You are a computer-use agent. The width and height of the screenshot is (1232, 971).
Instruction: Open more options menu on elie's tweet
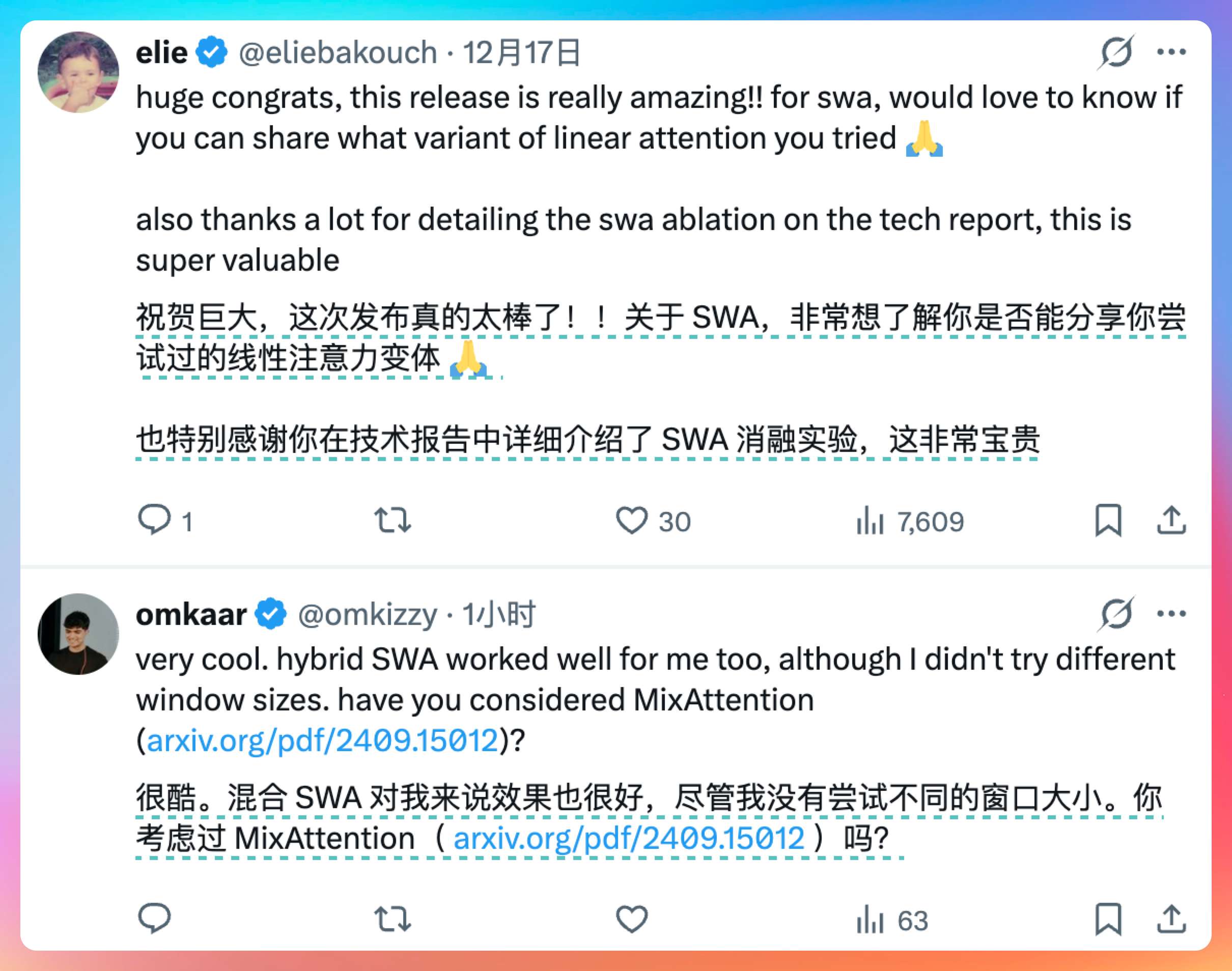tap(1171, 52)
